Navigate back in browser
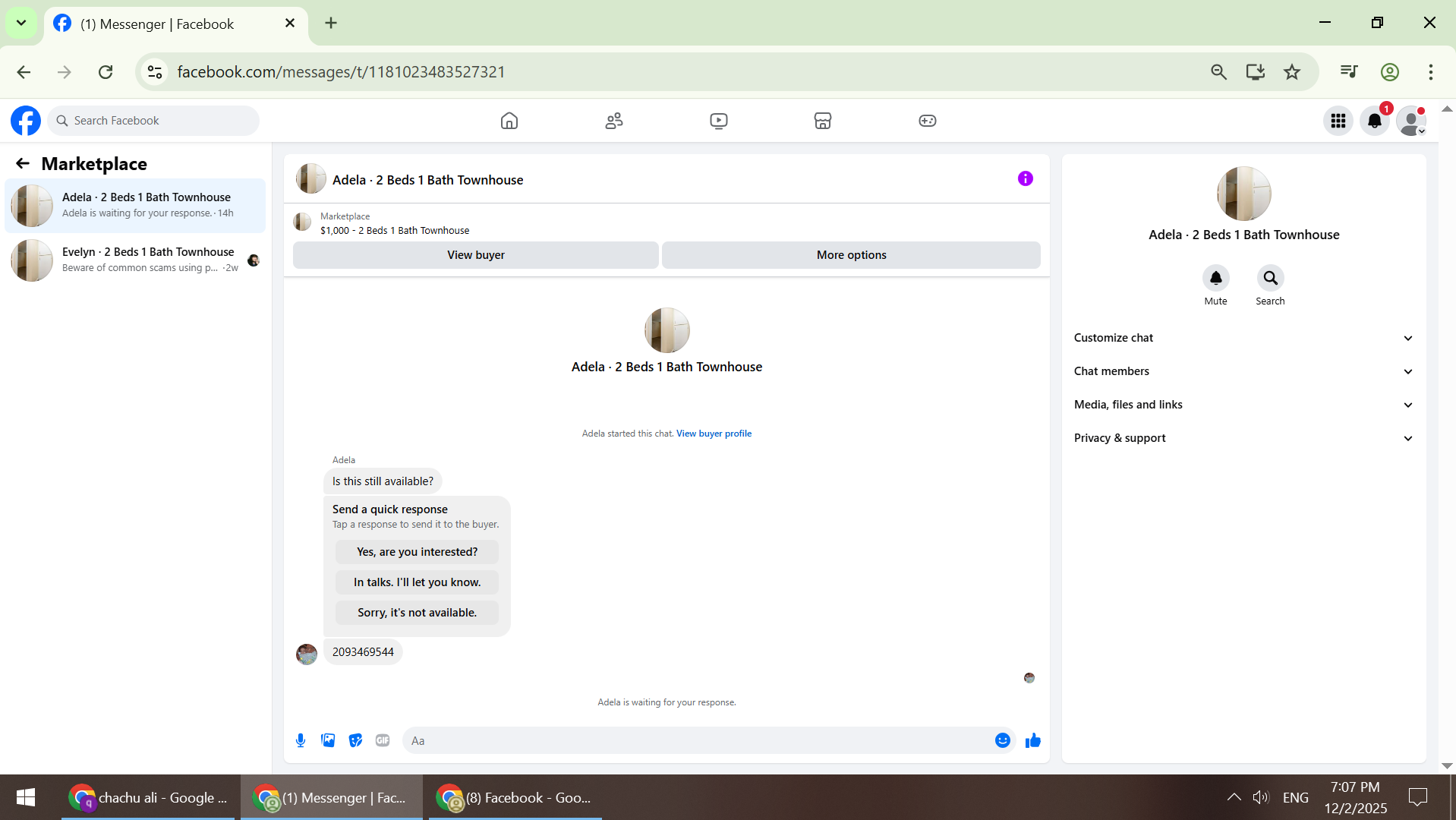 click(x=24, y=72)
